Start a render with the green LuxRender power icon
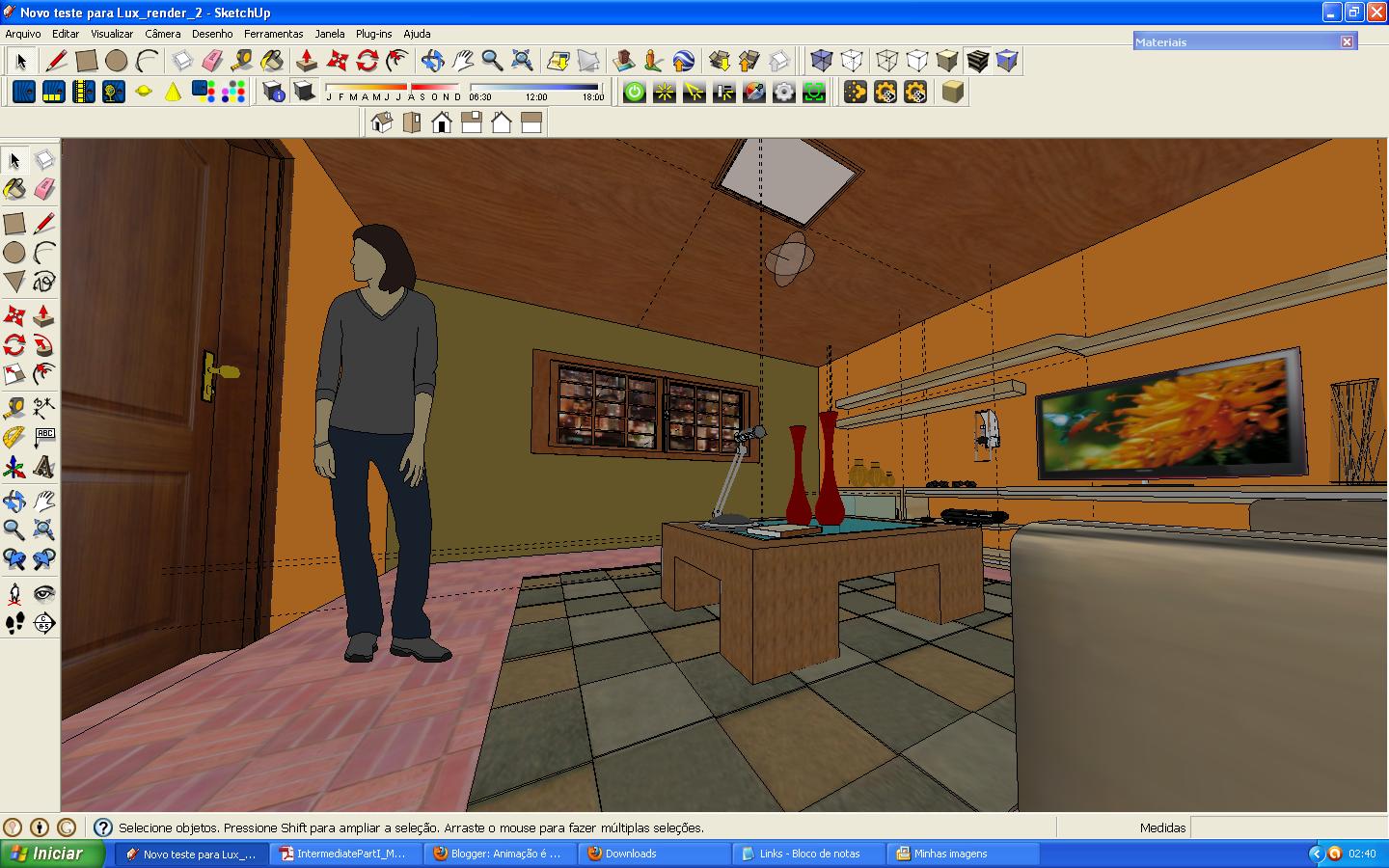This screenshot has width=1389, height=868. [x=634, y=92]
